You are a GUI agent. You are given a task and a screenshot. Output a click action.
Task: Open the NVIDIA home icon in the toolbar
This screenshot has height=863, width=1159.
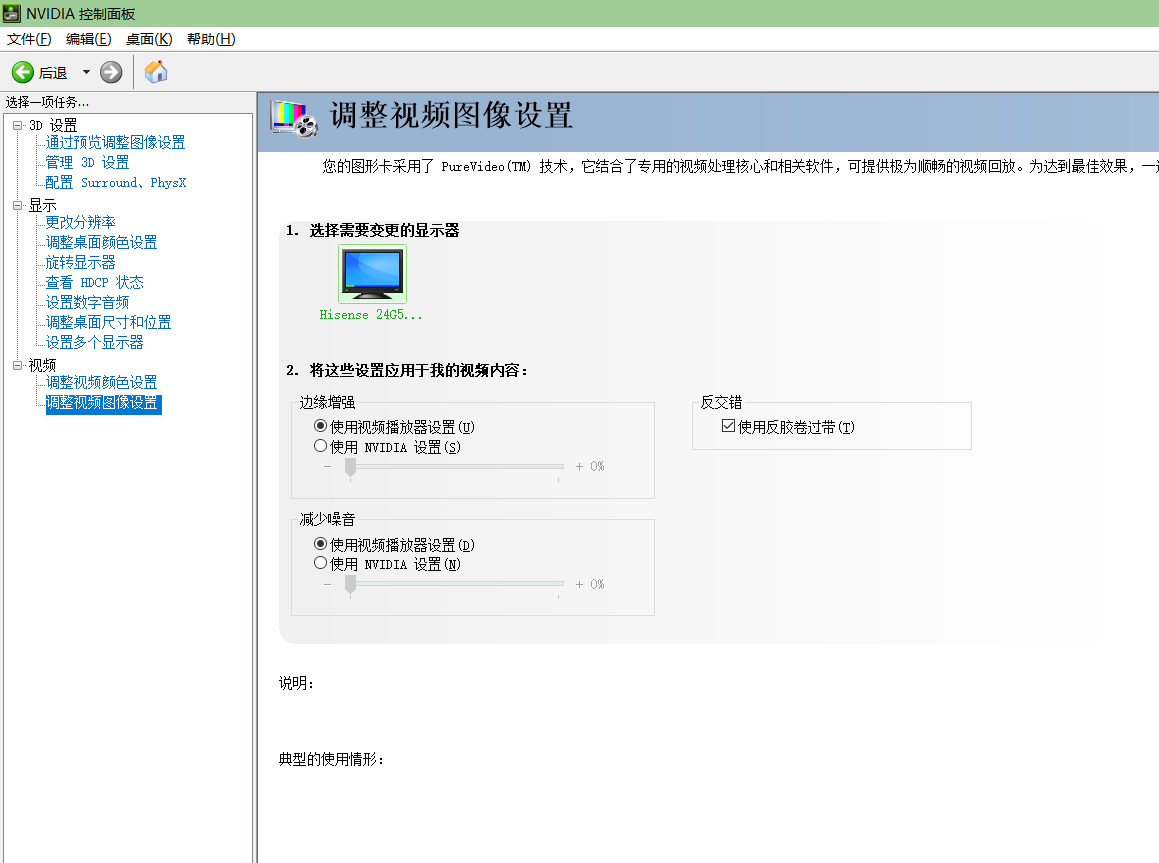156,71
